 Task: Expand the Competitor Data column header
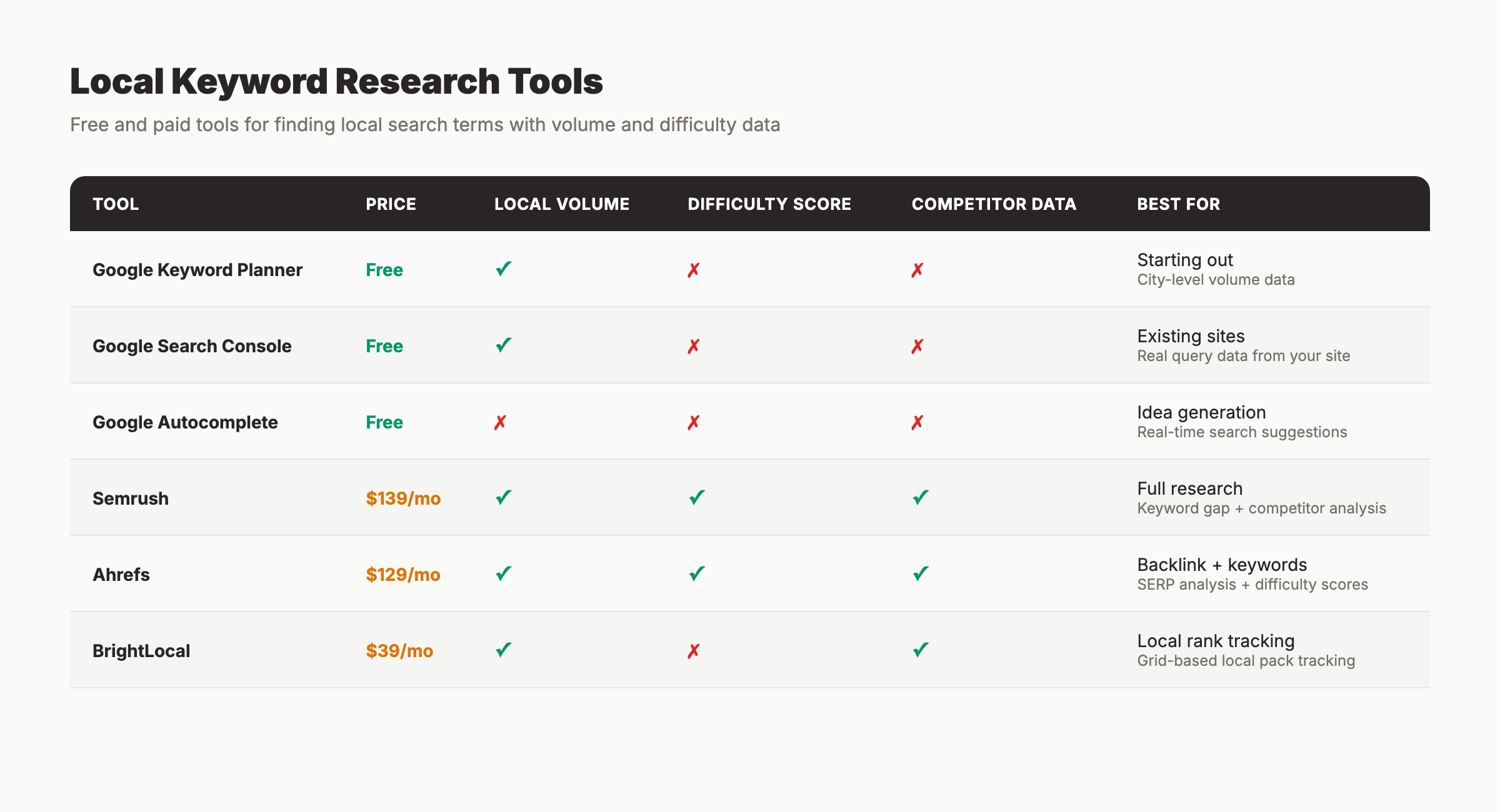pyautogui.click(x=994, y=204)
